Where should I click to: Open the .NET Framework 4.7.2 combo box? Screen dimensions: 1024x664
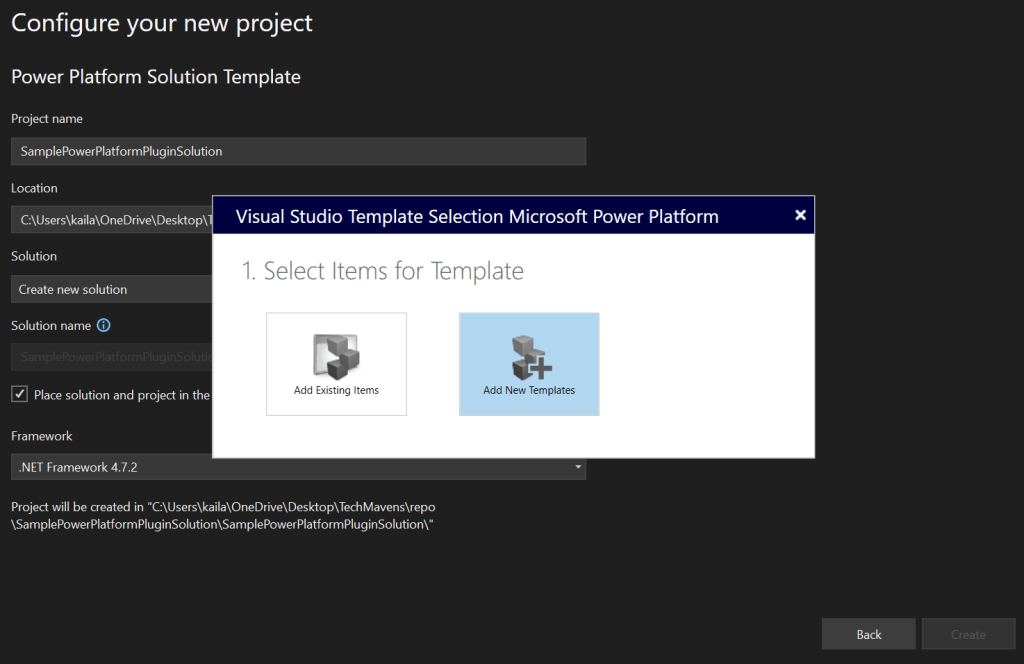pyautogui.click(x=298, y=467)
